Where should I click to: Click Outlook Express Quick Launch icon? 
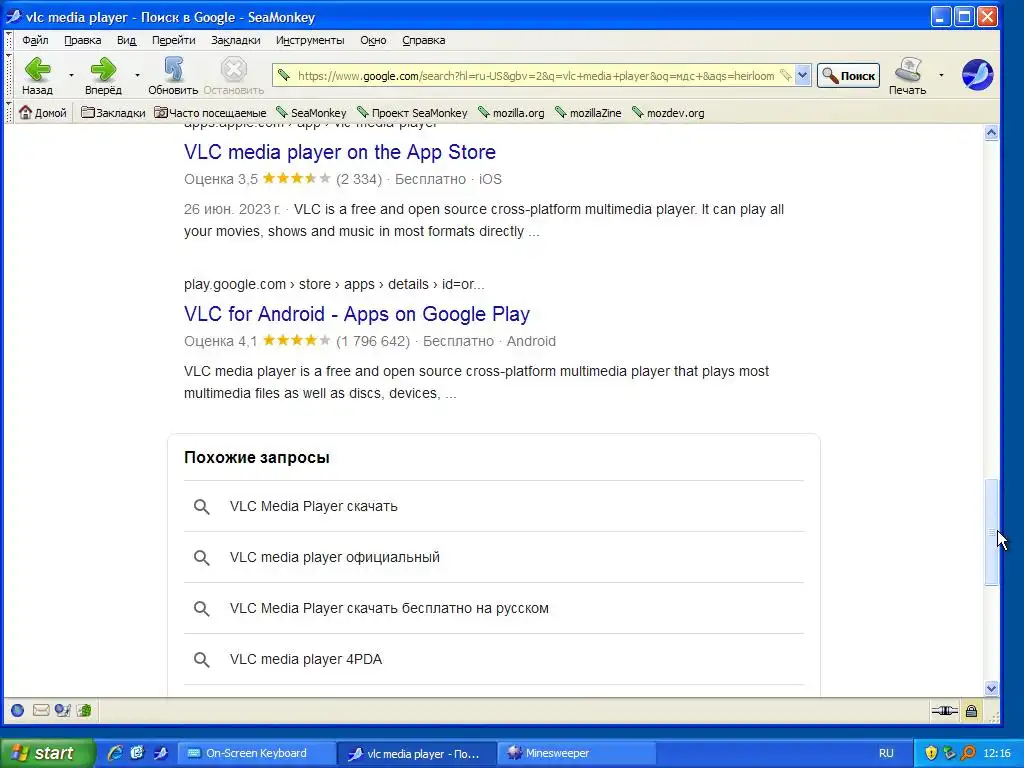pos(137,753)
